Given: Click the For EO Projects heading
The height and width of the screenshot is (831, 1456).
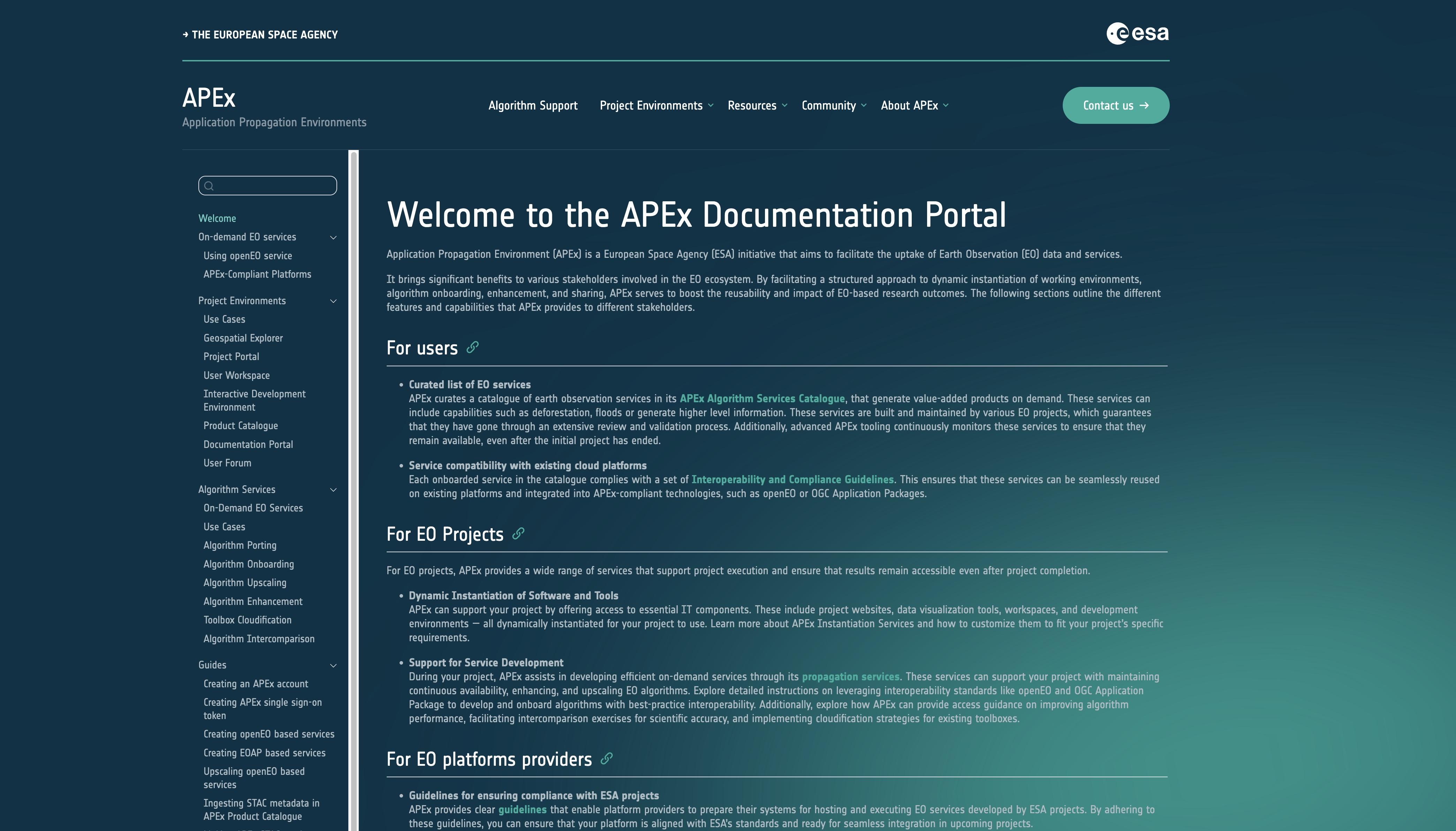Looking at the screenshot, I should (445, 534).
